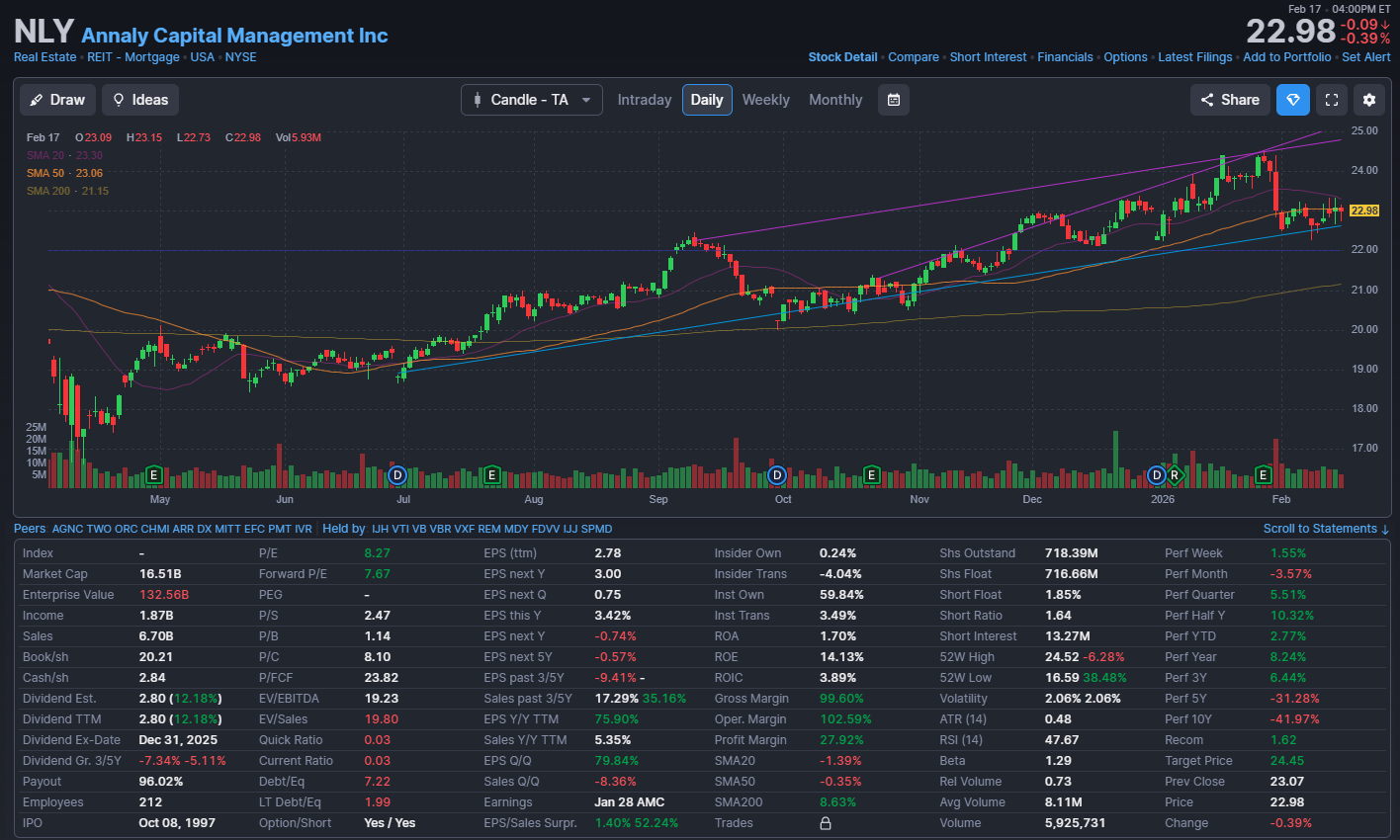This screenshot has width=1400, height=840.
Task: Click the earnings E marker above May
Action: [x=153, y=475]
